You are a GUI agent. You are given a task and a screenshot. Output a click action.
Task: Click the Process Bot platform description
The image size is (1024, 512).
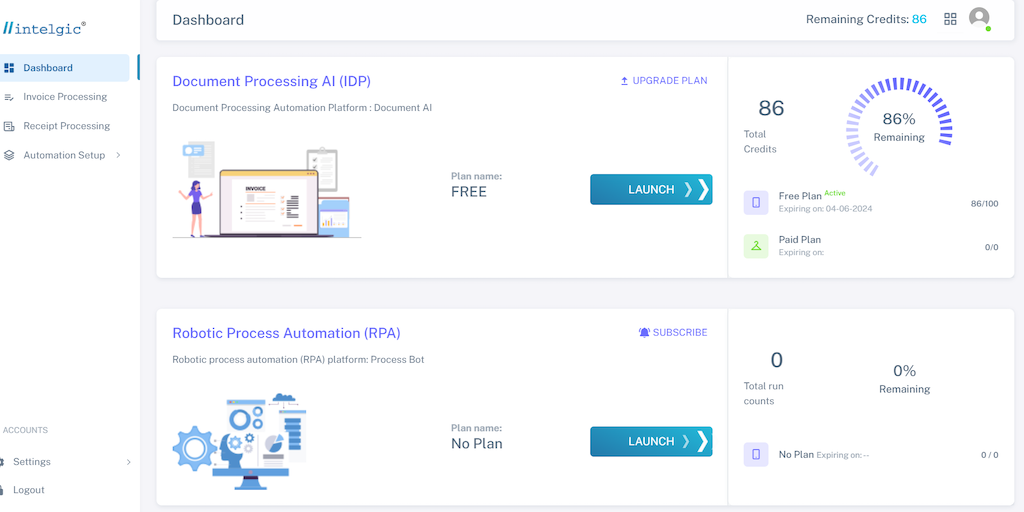point(298,360)
